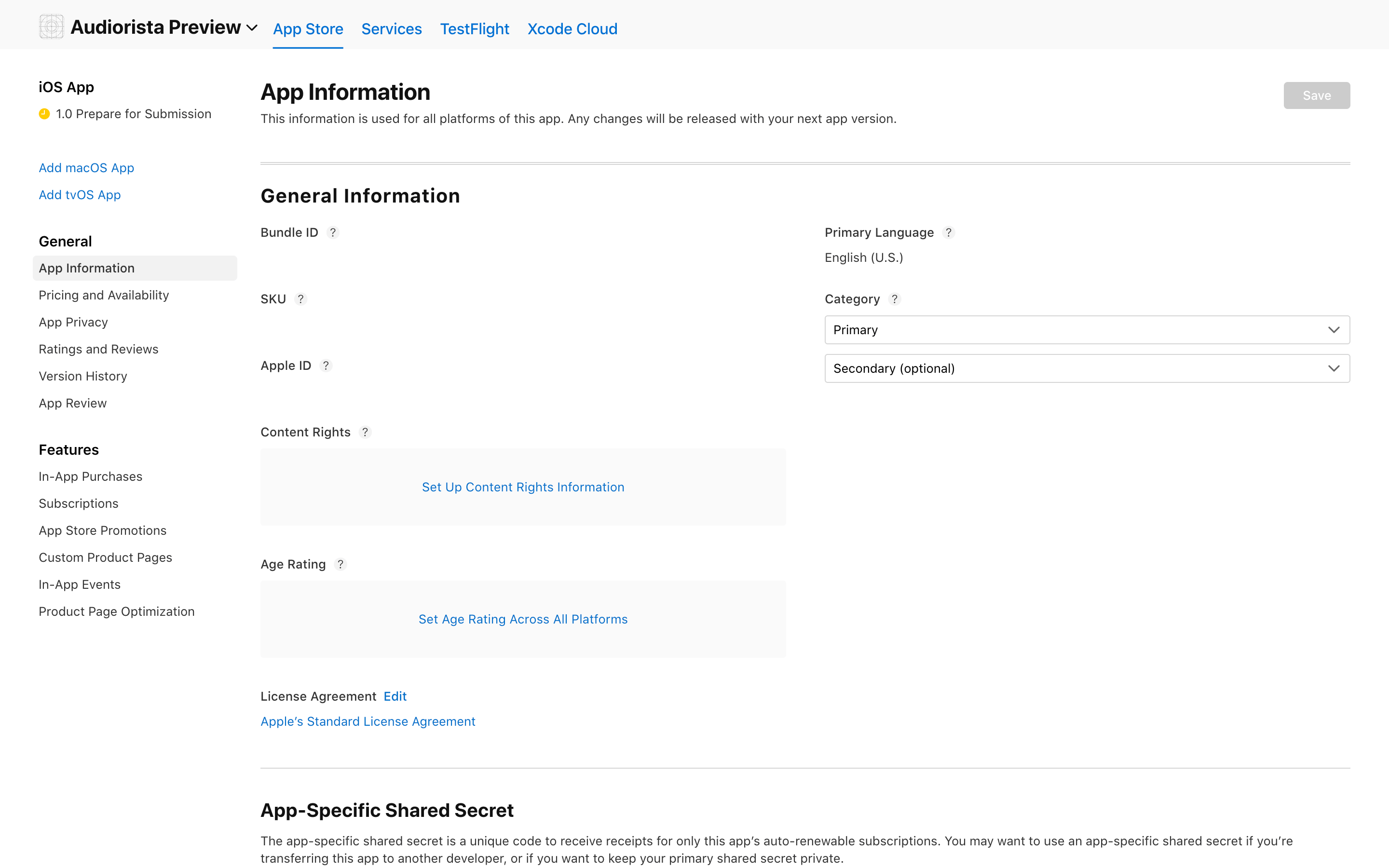
Task: Click the app icon placeholder beside Audiorista Preview
Action: coord(51,27)
